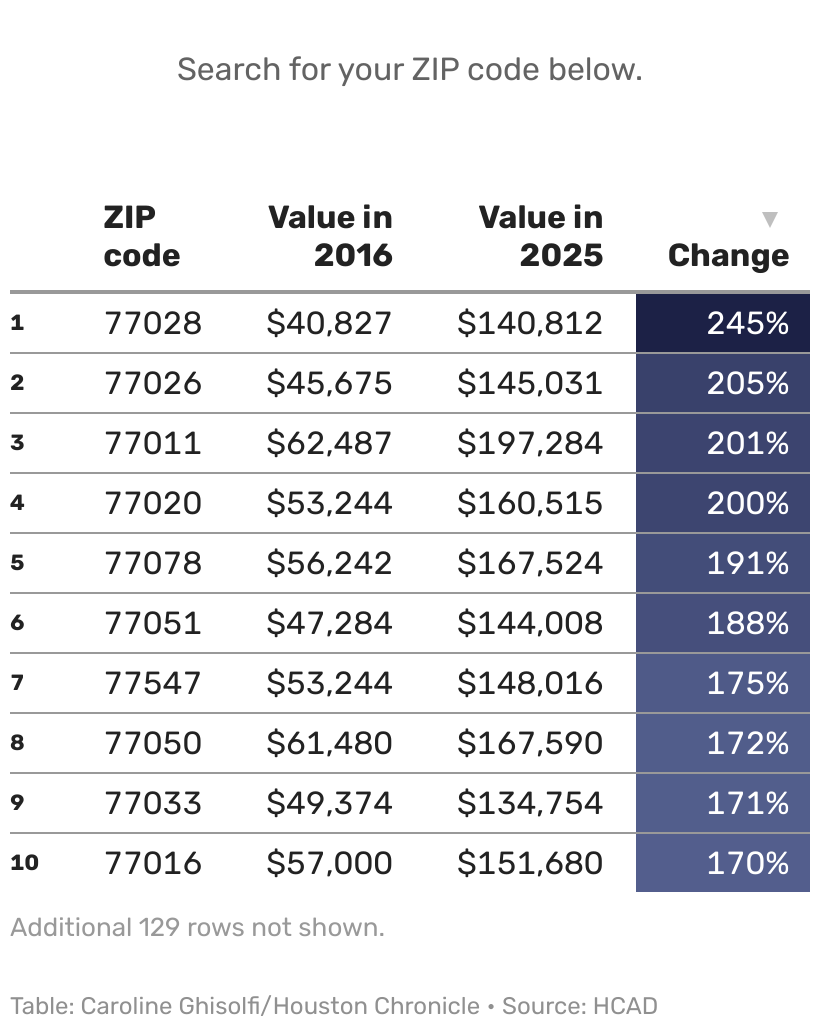Viewport: 820px width, 1034px height.
Task: Sort by Value in 2025 header
Action: (541, 236)
